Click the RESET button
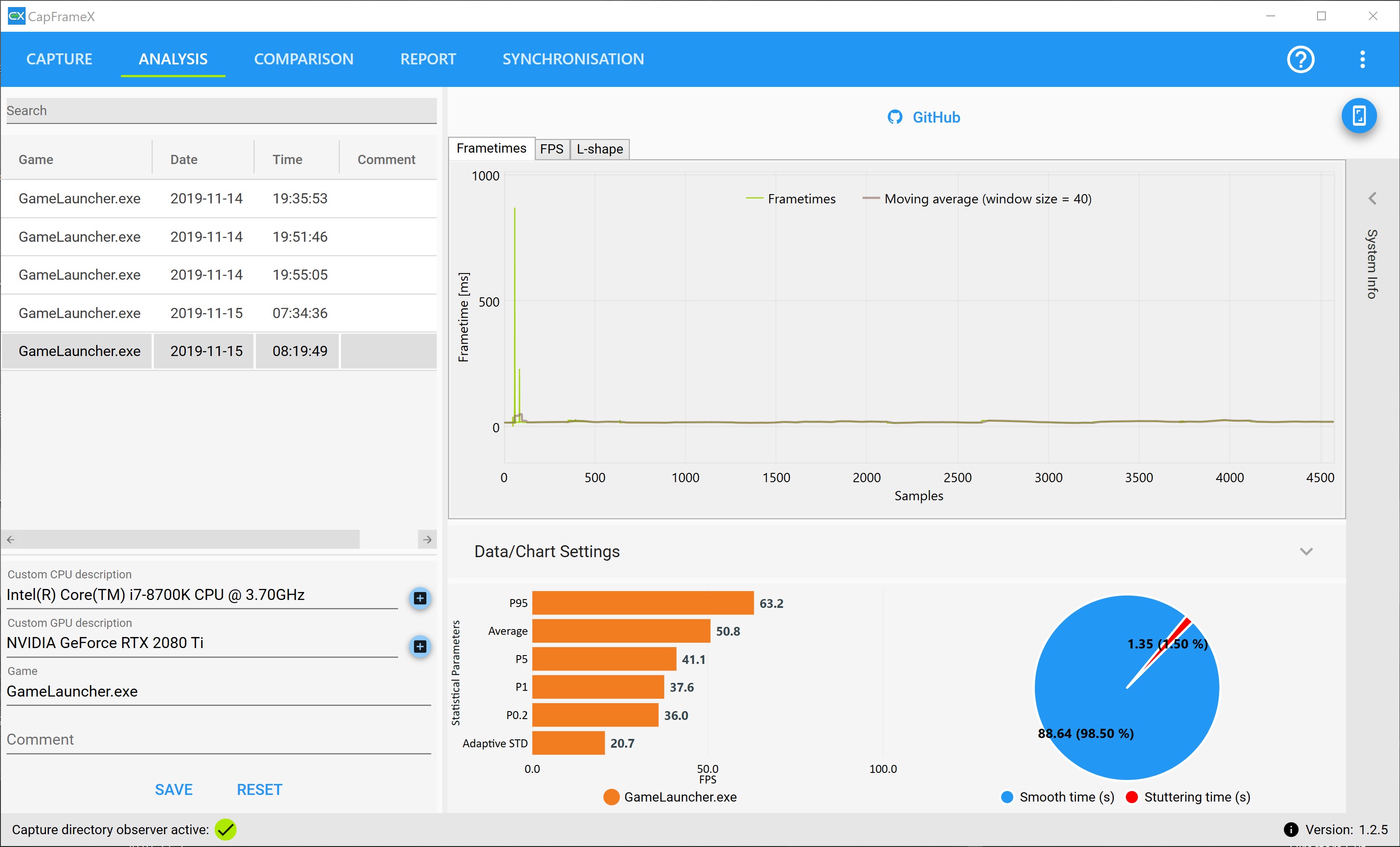 pos(259,789)
